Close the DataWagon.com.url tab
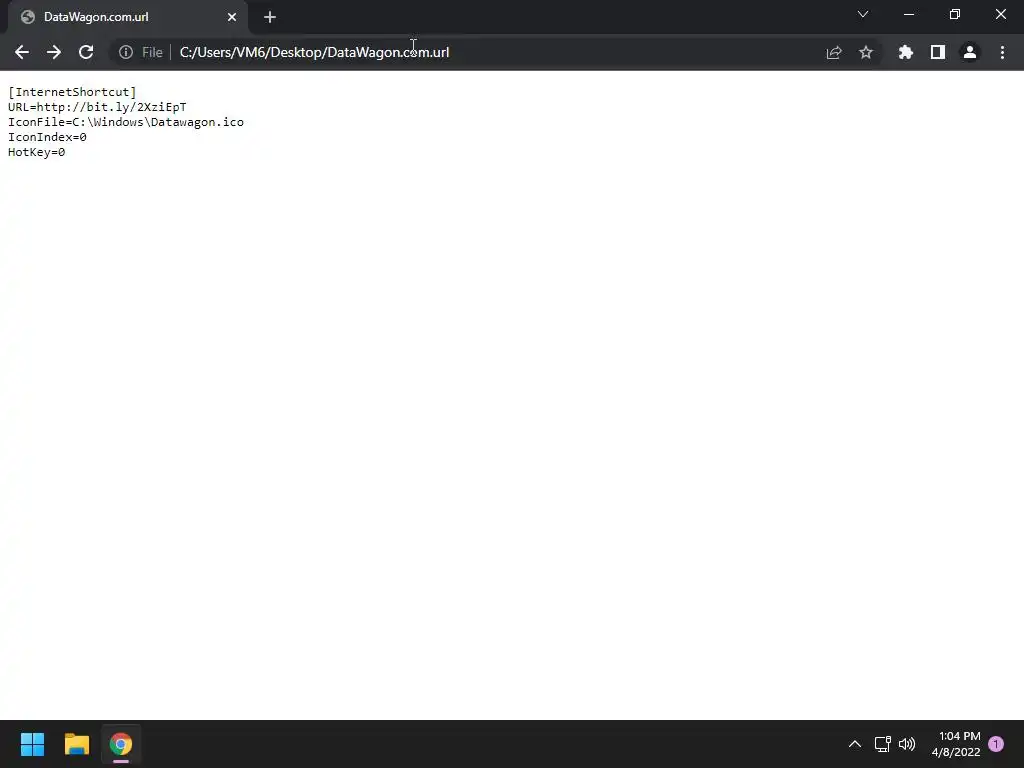The image size is (1024, 768). [232, 17]
